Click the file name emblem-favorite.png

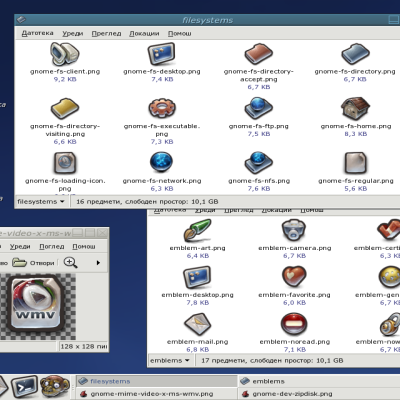tap(294, 295)
